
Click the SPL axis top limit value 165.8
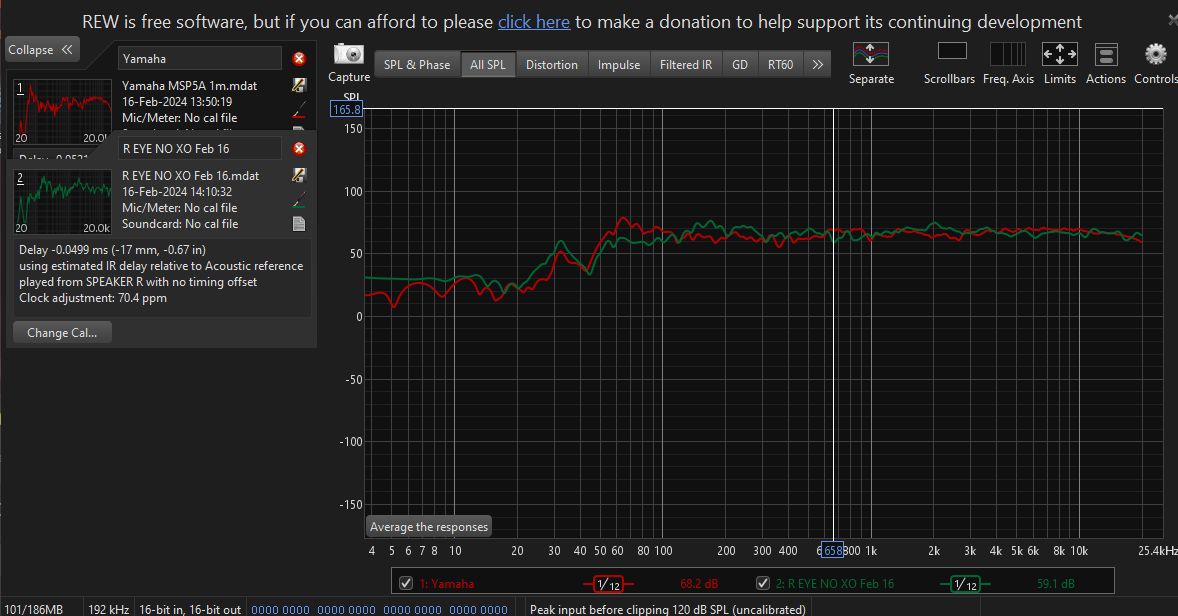[x=347, y=110]
